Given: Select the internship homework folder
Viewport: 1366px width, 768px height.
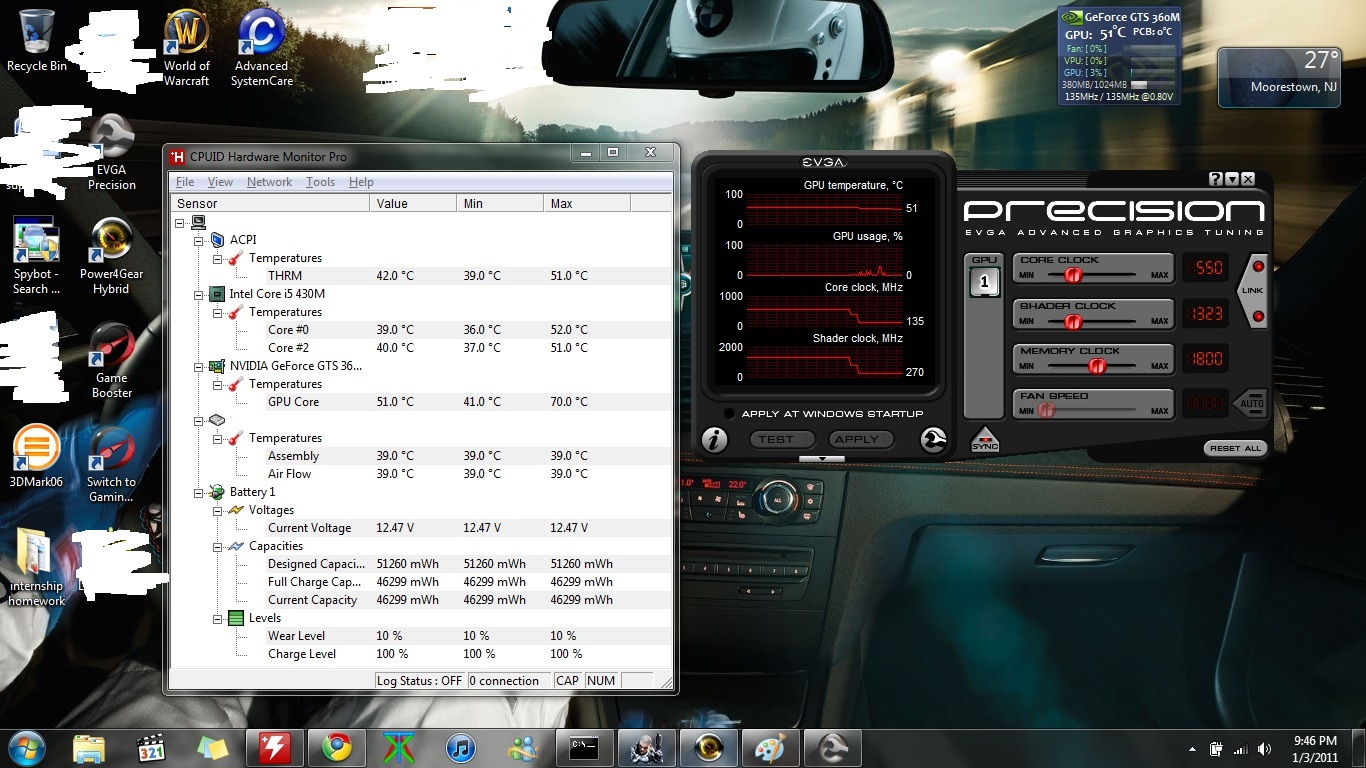Looking at the screenshot, I should (37, 567).
